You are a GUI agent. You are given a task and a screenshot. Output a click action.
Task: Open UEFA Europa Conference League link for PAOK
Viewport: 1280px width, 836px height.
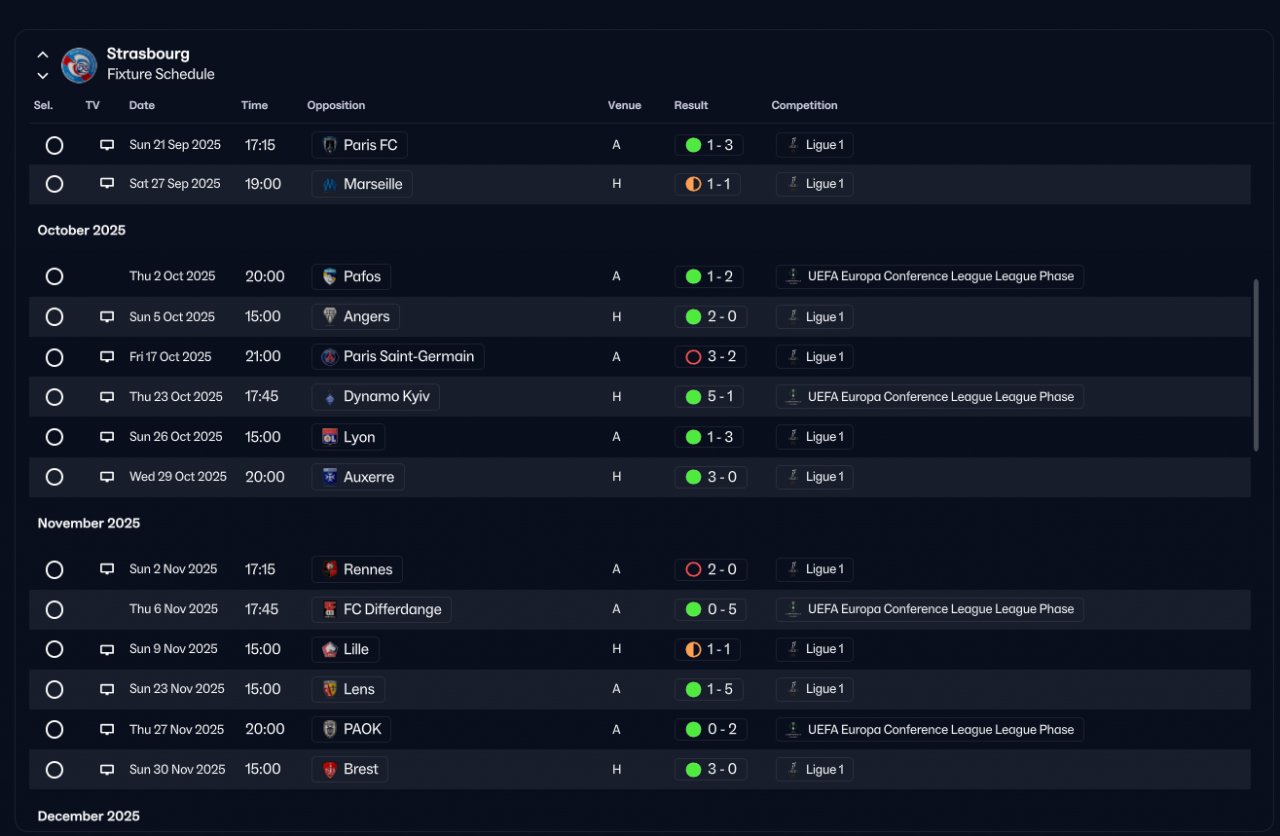coord(930,729)
